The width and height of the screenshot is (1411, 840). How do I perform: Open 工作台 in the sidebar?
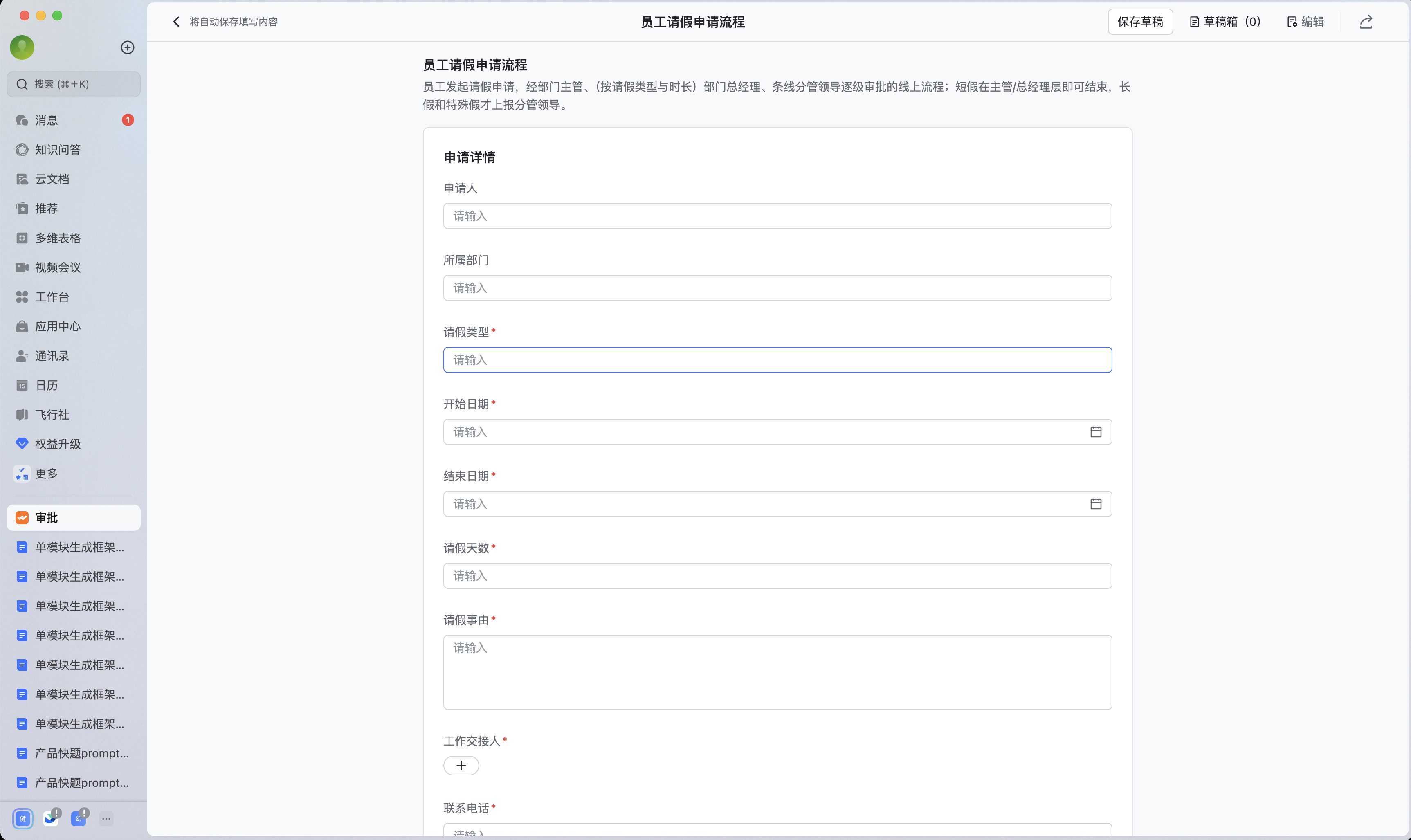pos(74,296)
